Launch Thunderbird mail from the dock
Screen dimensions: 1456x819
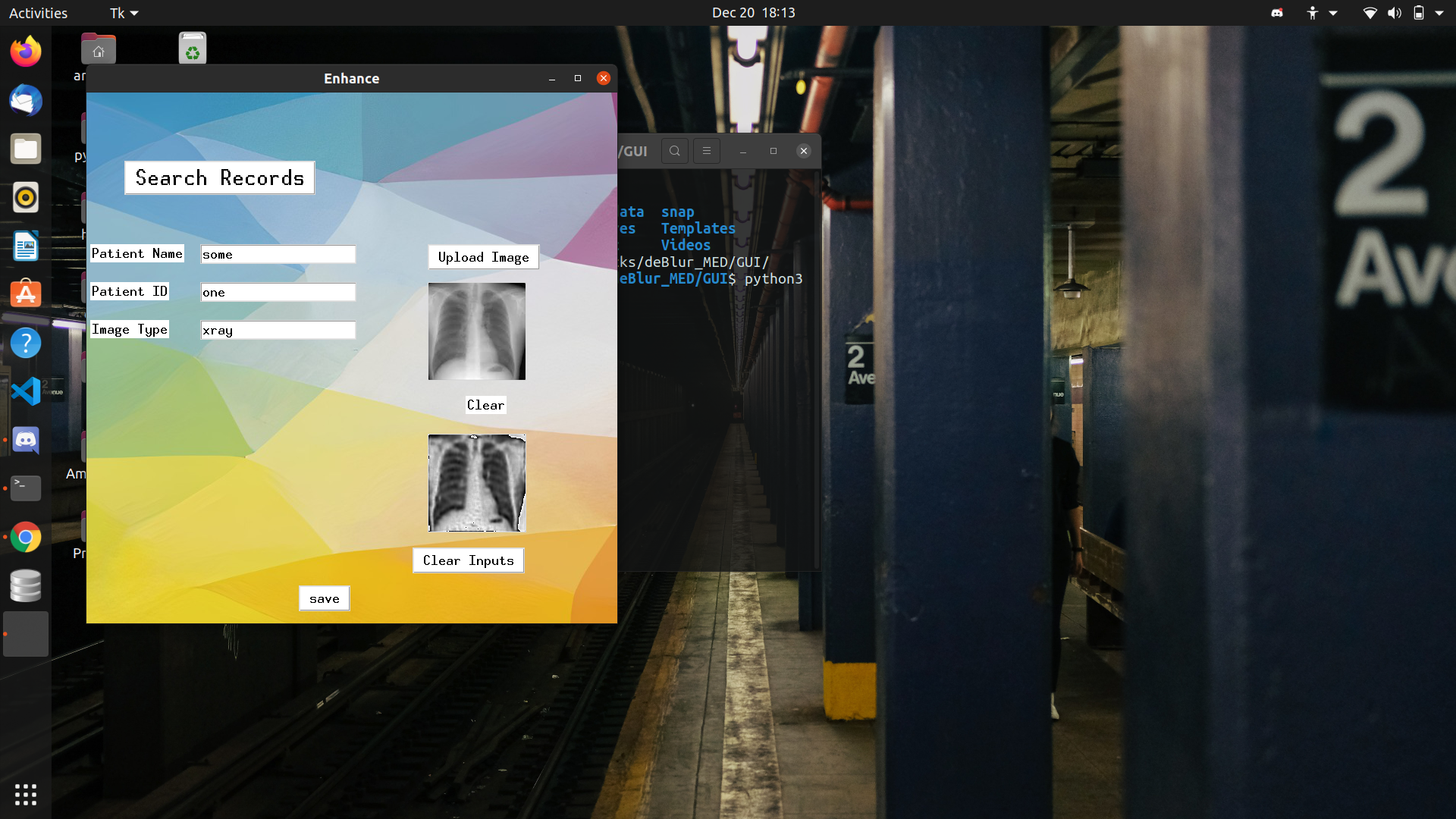tap(26, 100)
